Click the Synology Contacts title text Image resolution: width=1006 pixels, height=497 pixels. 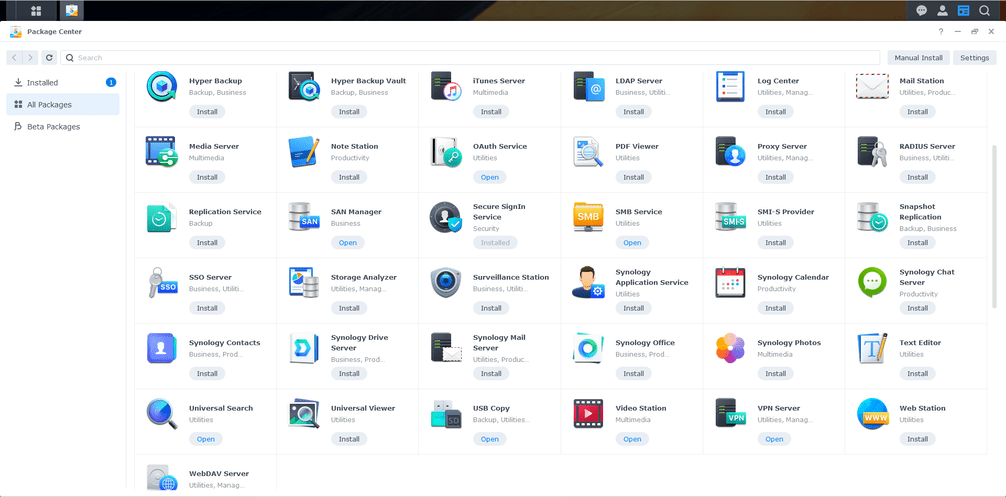(x=225, y=342)
